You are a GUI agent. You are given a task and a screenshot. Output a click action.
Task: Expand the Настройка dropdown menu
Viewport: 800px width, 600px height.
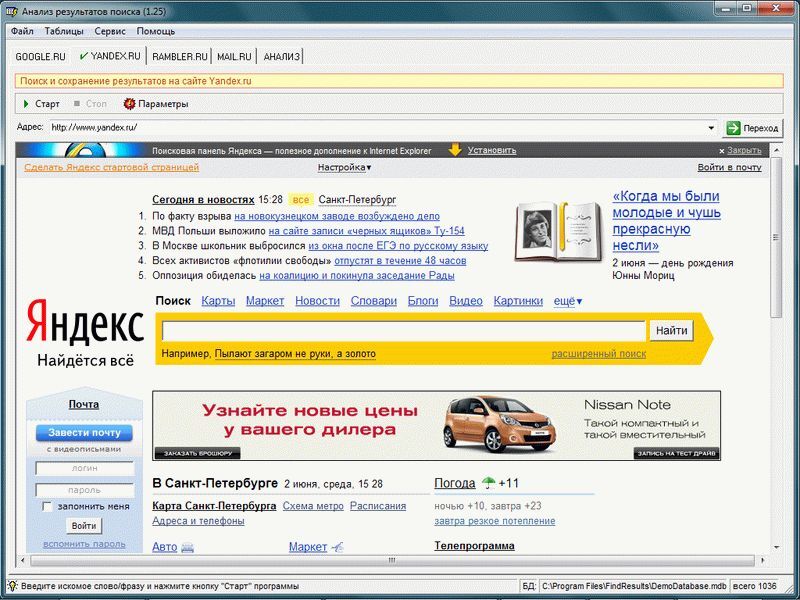tap(368, 166)
